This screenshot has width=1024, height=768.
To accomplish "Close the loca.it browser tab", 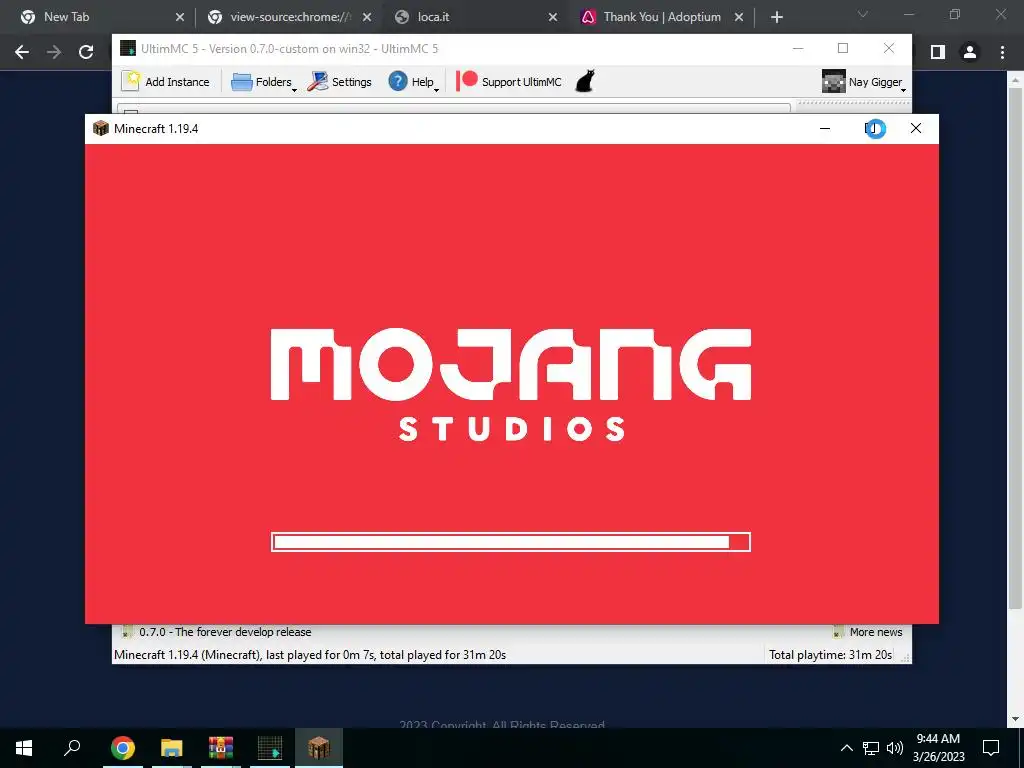I will pos(553,17).
